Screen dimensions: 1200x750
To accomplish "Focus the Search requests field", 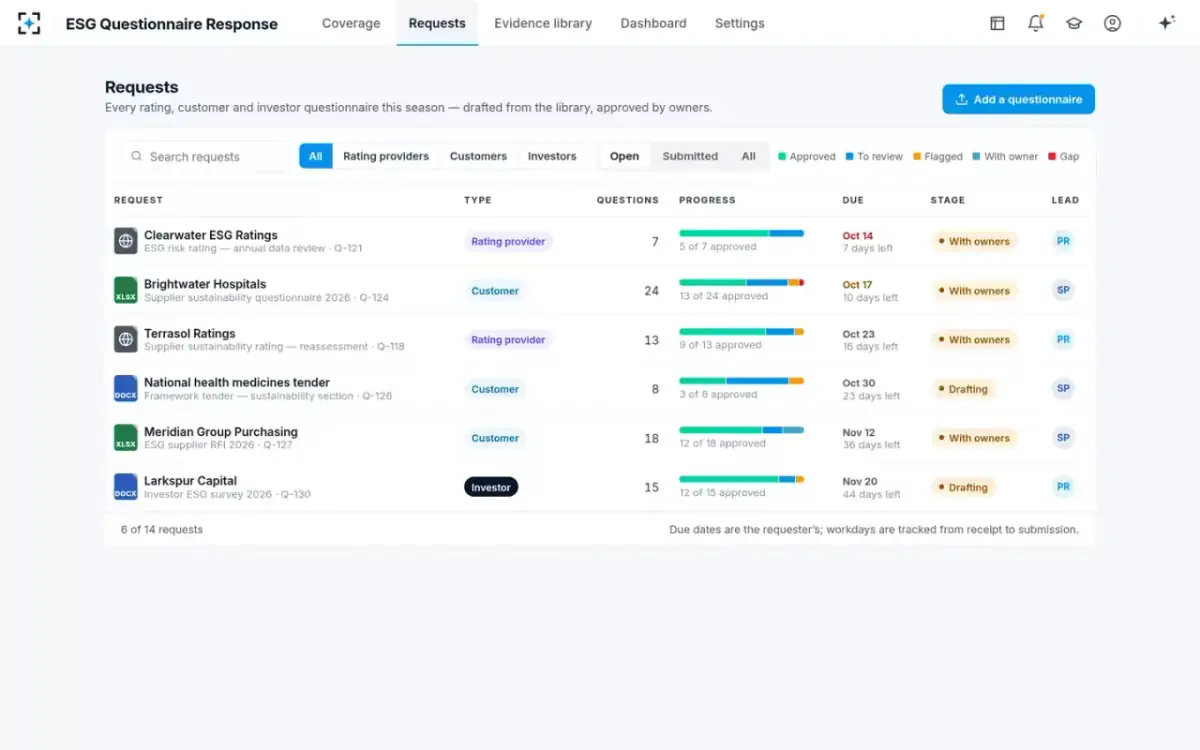I will (206, 156).
